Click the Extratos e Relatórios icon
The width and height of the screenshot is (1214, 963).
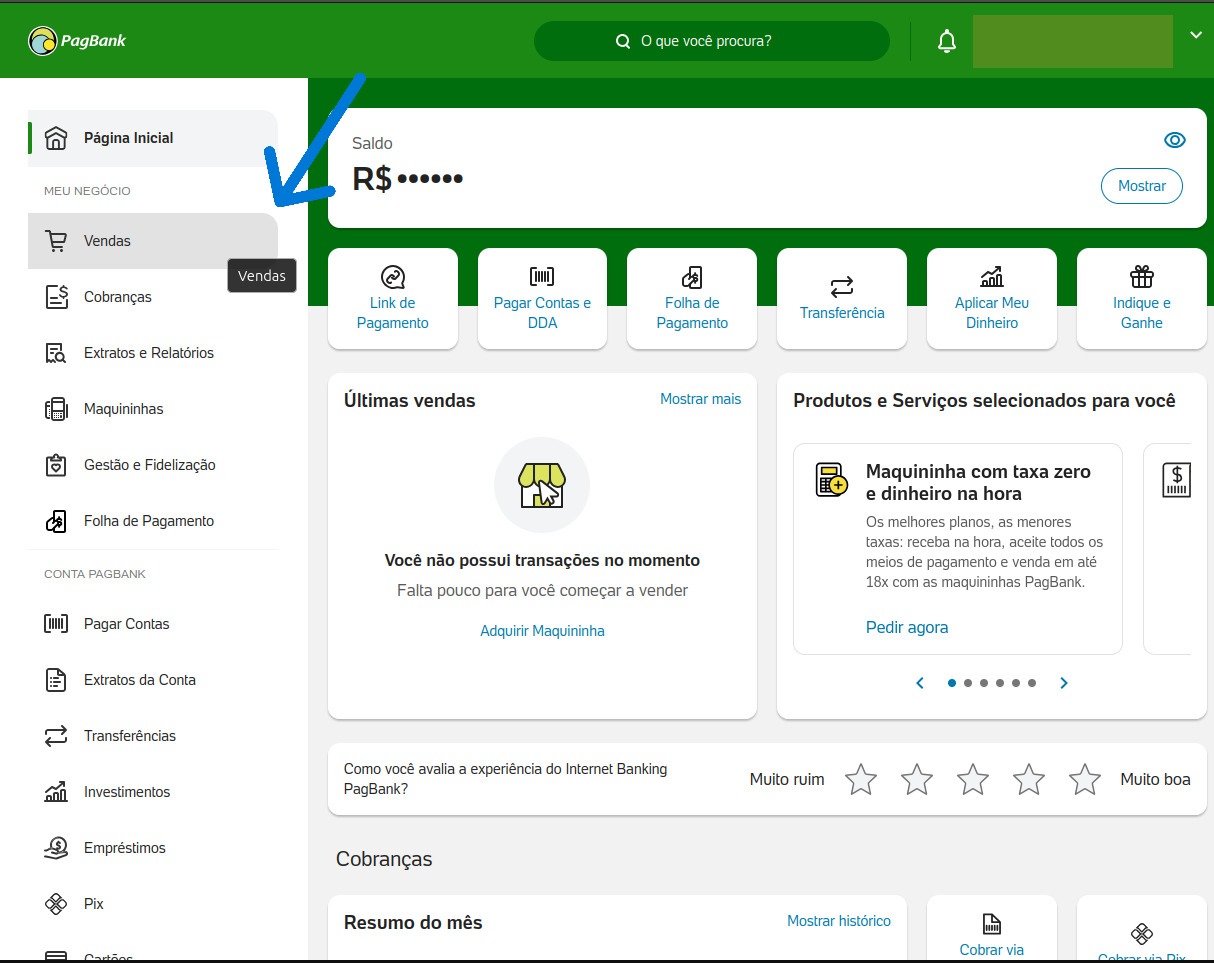pyautogui.click(x=56, y=353)
